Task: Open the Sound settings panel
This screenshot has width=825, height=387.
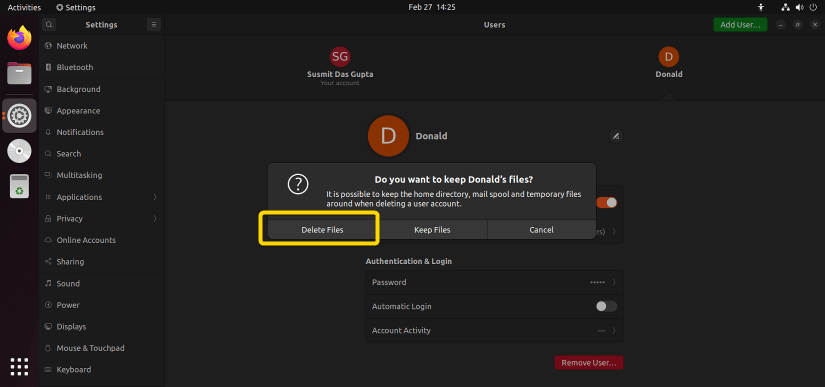Action: pos(102,283)
